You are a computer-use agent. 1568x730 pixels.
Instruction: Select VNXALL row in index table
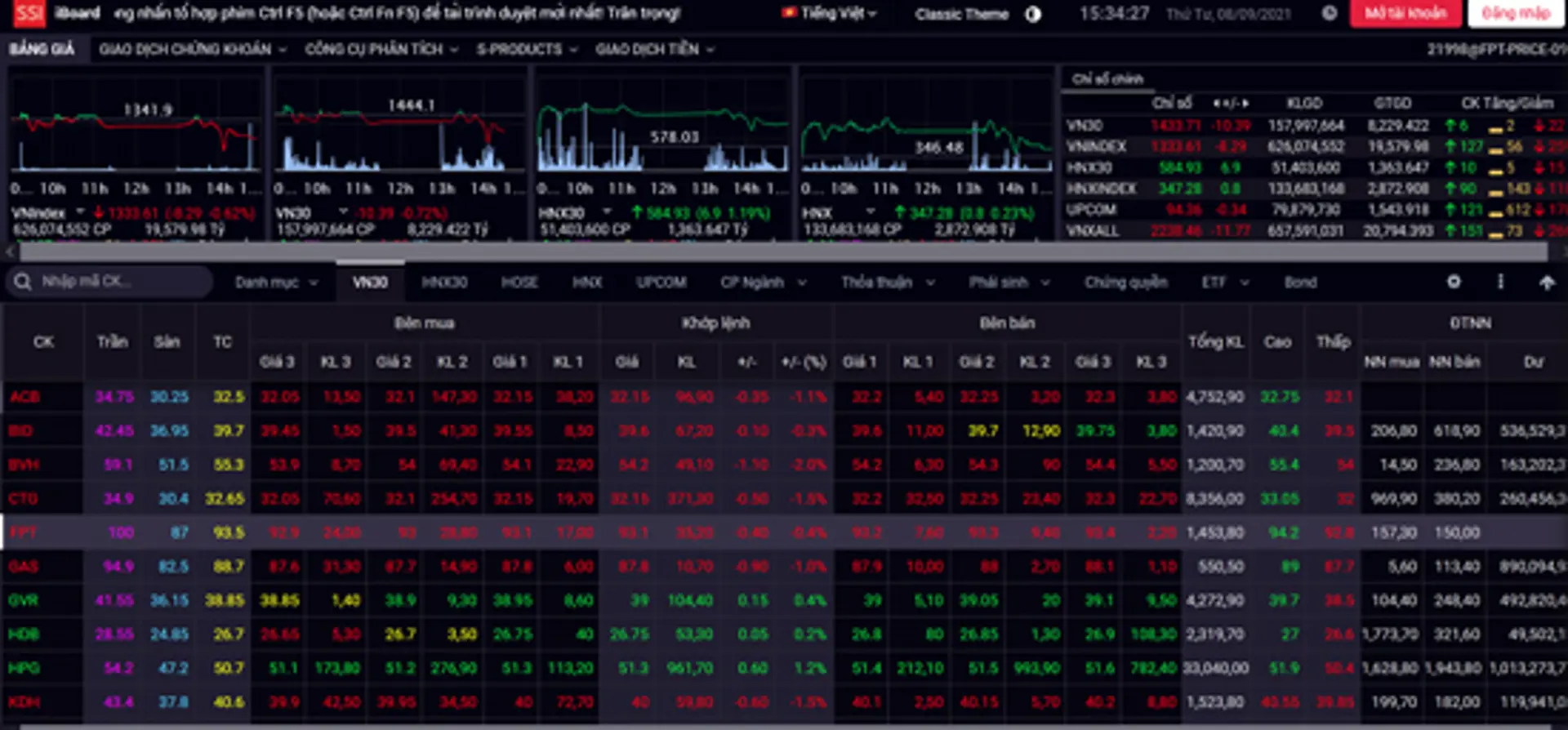tap(1315, 231)
